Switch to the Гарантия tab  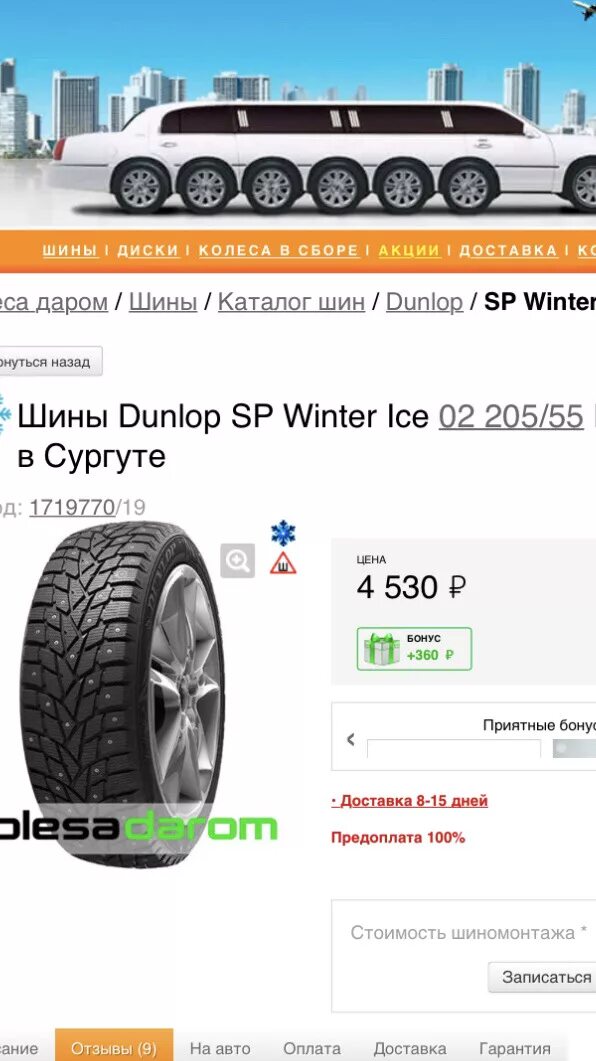click(514, 1049)
